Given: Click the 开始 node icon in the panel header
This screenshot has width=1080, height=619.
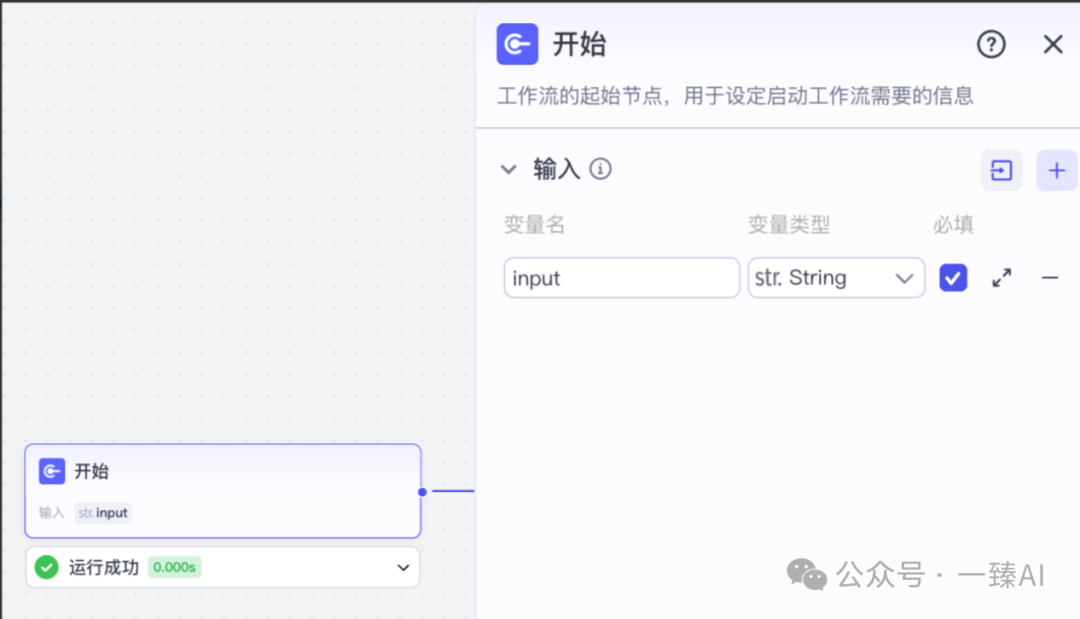Looking at the screenshot, I should (516, 44).
